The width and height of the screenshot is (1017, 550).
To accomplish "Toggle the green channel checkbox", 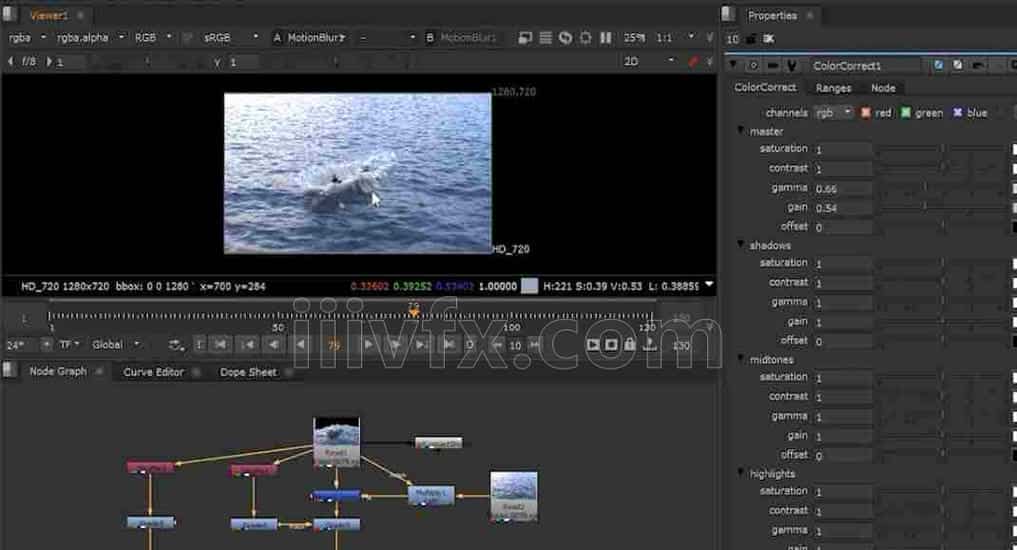I will [x=906, y=113].
